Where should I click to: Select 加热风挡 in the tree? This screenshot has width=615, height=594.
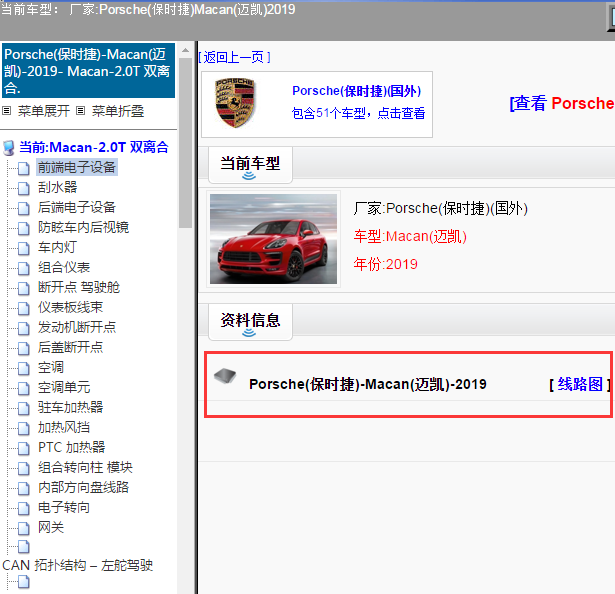click(64, 427)
